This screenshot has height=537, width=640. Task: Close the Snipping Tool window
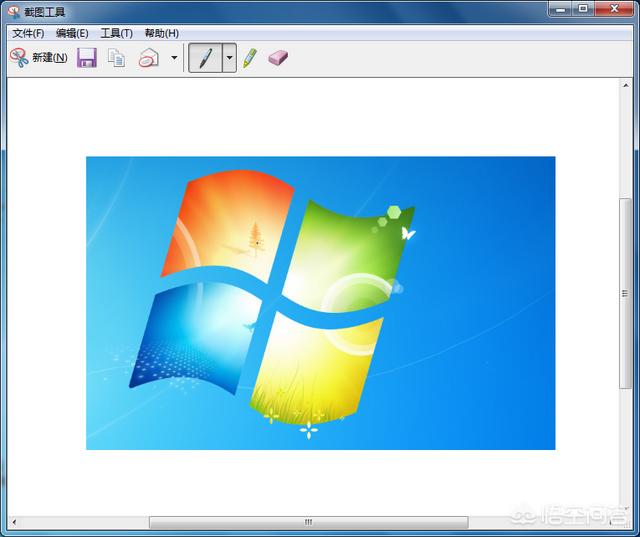(x=614, y=9)
